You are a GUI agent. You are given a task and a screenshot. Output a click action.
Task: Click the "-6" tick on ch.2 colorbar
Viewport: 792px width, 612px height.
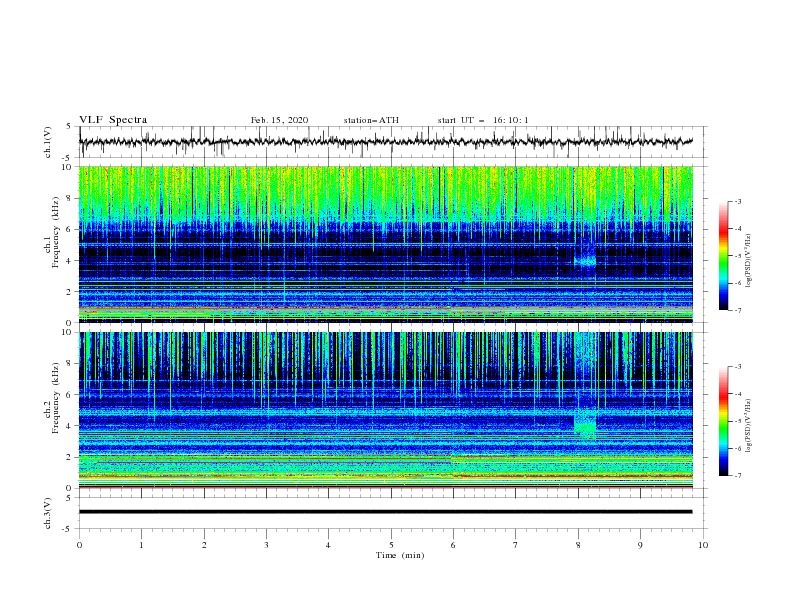(738, 448)
